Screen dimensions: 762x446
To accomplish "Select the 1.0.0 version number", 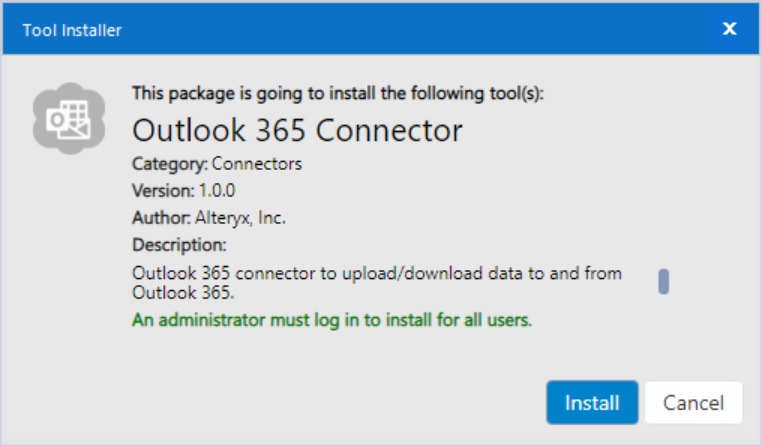I will point(217,190).
